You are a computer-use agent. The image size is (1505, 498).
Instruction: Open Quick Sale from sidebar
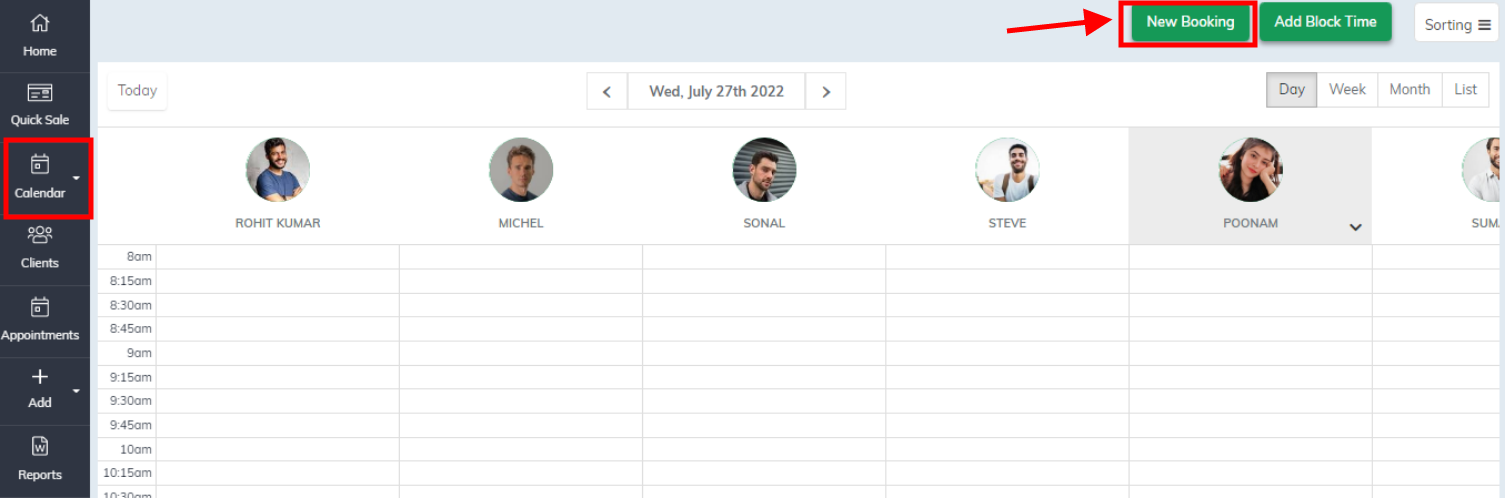point(40,93)
